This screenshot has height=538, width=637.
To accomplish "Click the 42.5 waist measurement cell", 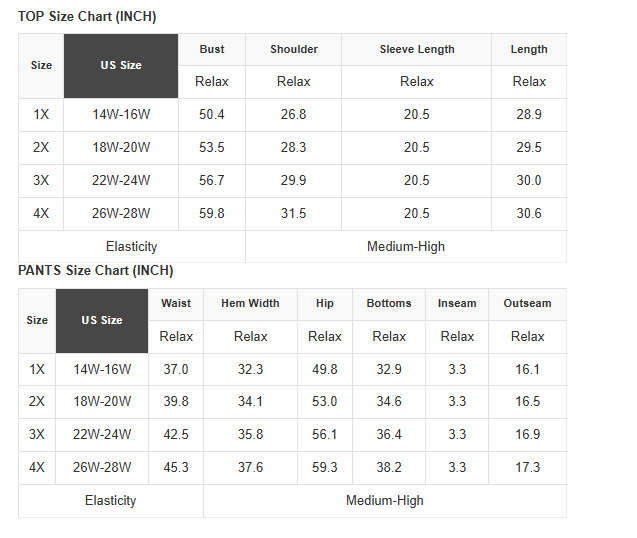I will point(176,435).
